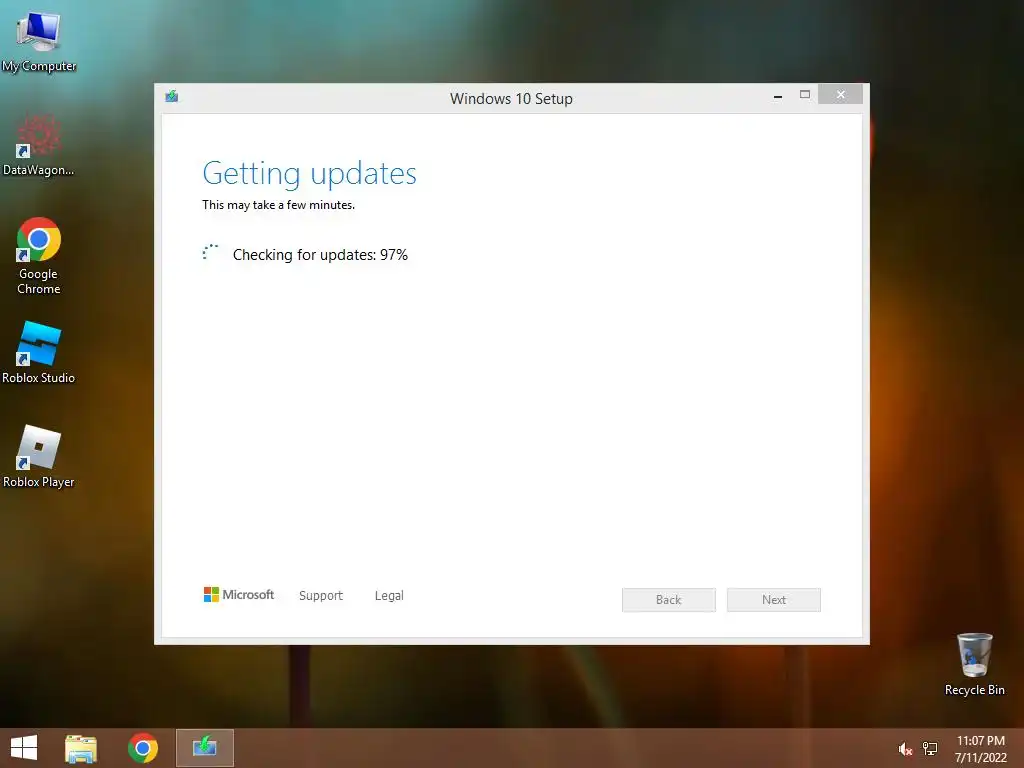This screenshot has width=1024, height=768.
Task: Minimize the Windows 10 Setup window
Action: tap(778, 95)
